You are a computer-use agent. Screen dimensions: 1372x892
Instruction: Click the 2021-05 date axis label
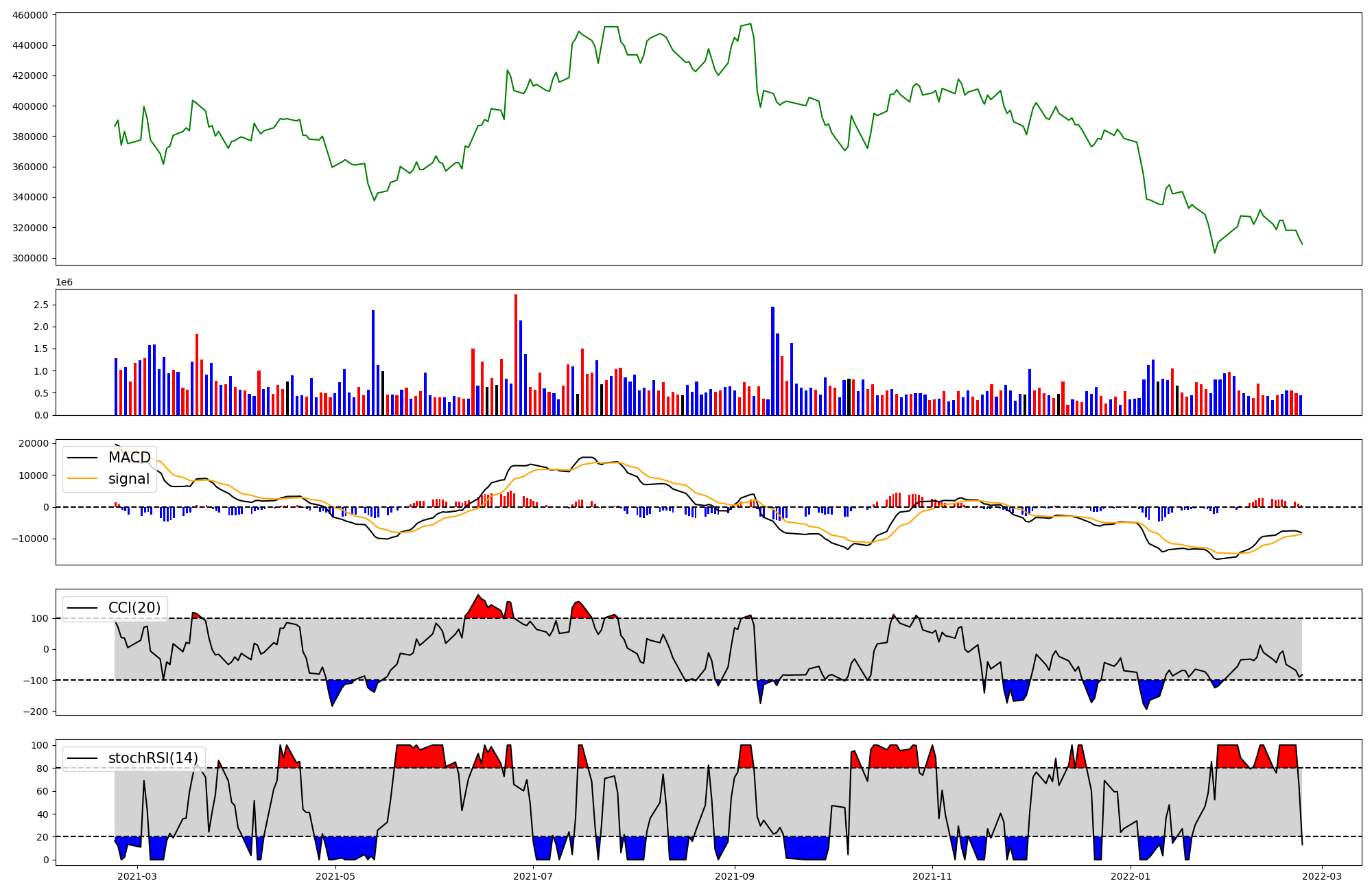pyautogui.click(x=335, y=876)
